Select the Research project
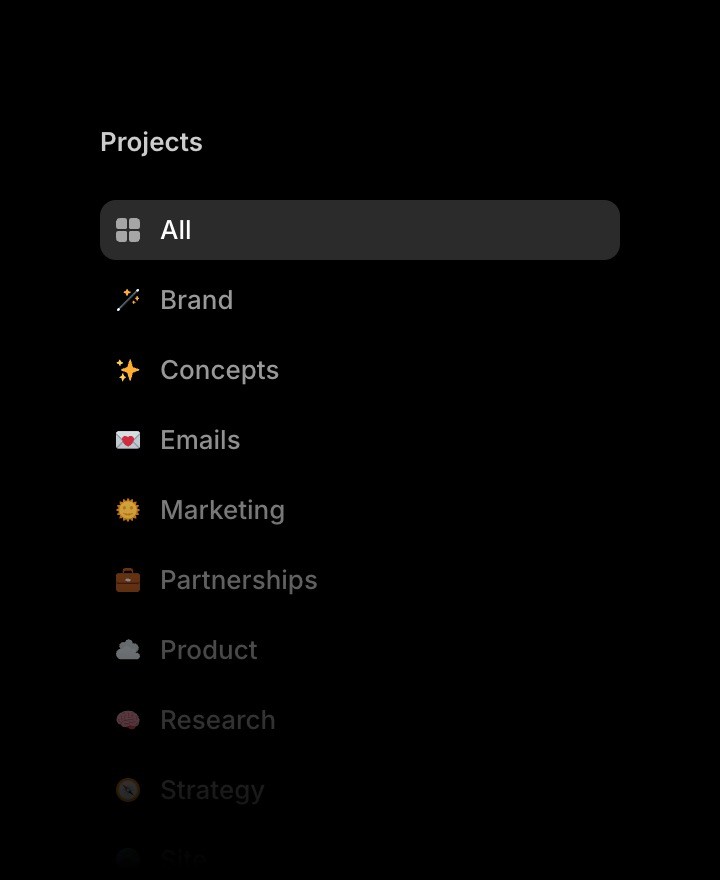This screenshot has width=720, height=880. pyautogui.click(x=217, y=719)
